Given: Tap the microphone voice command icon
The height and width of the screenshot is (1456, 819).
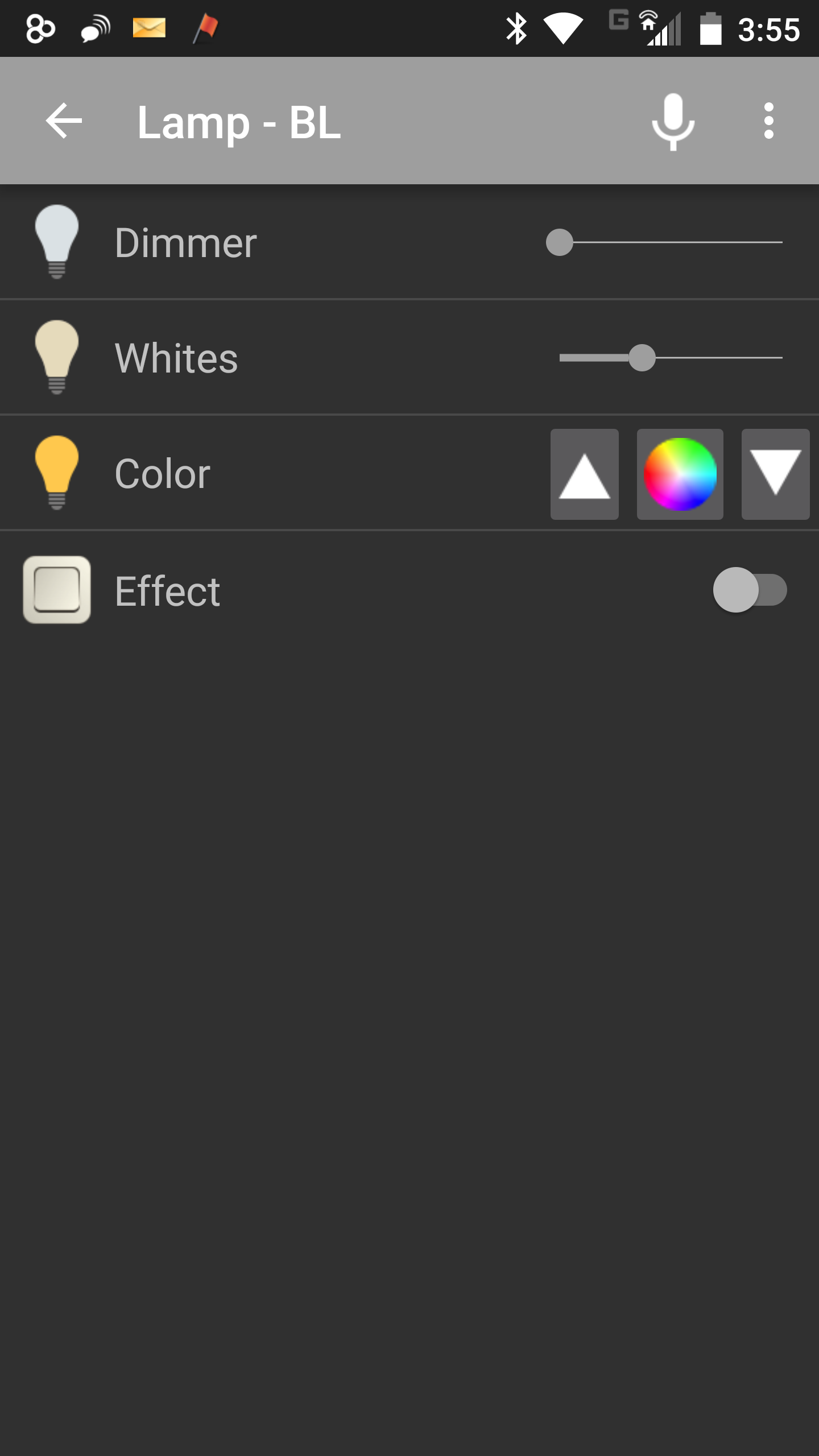Looking at the screenshot, I should pos(673,121).
